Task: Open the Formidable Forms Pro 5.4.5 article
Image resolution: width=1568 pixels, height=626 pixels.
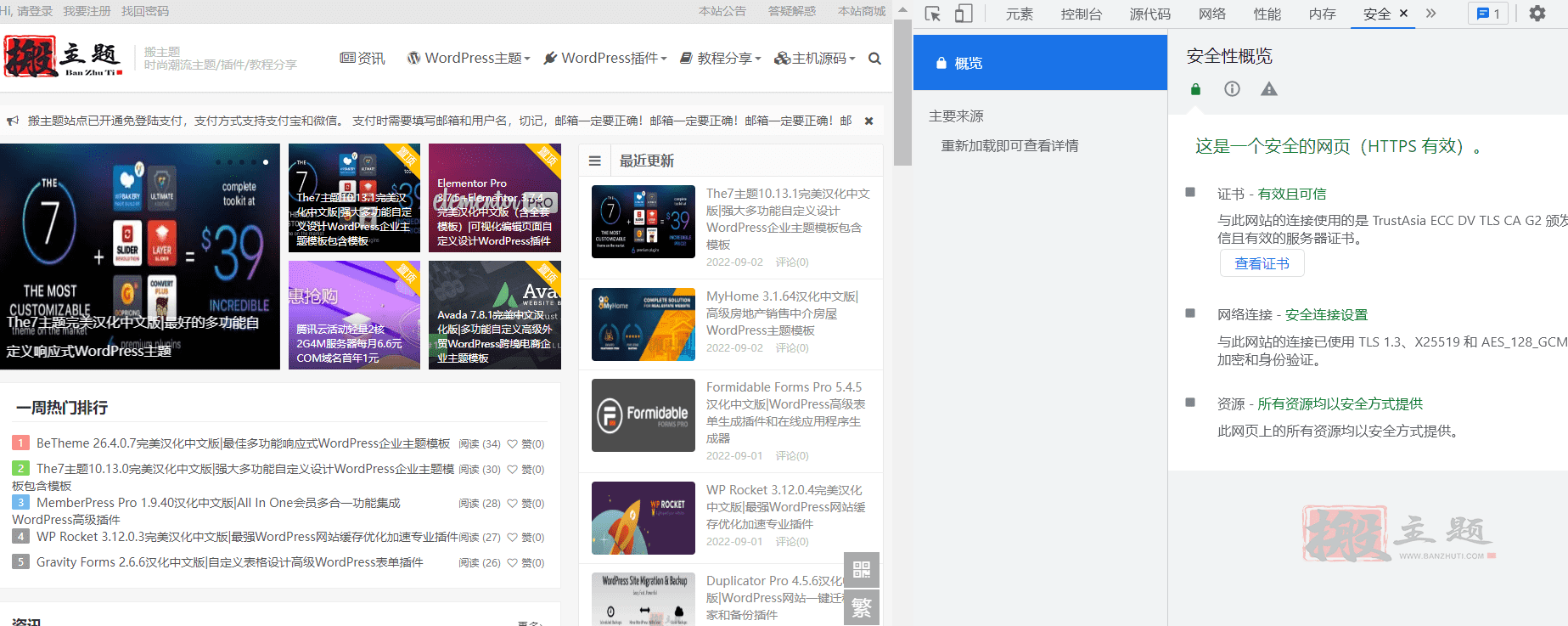Action: 785,413
